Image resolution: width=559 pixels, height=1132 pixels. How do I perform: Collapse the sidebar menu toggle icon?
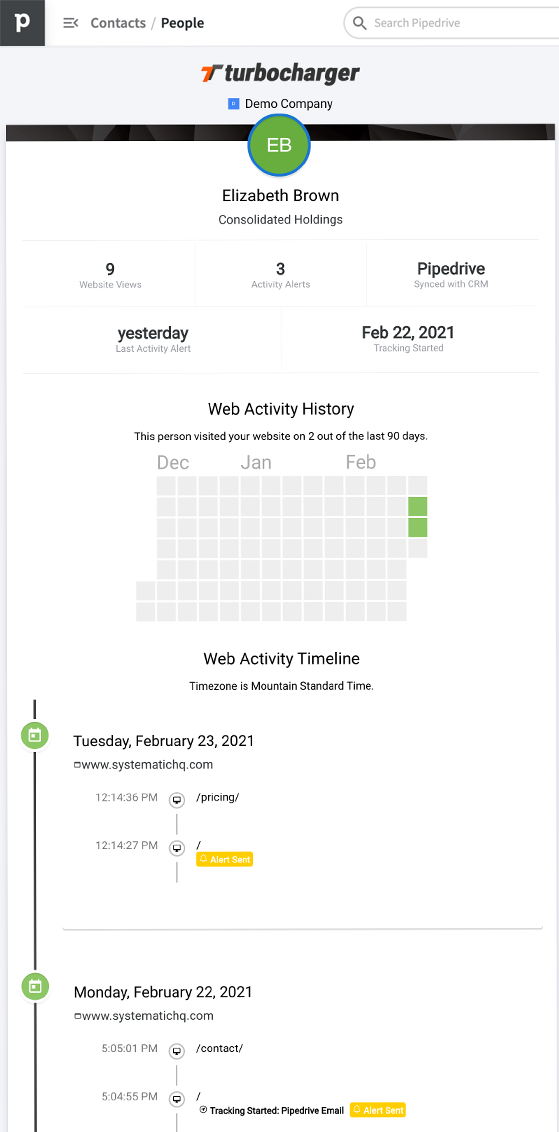(x=71, y=23)
